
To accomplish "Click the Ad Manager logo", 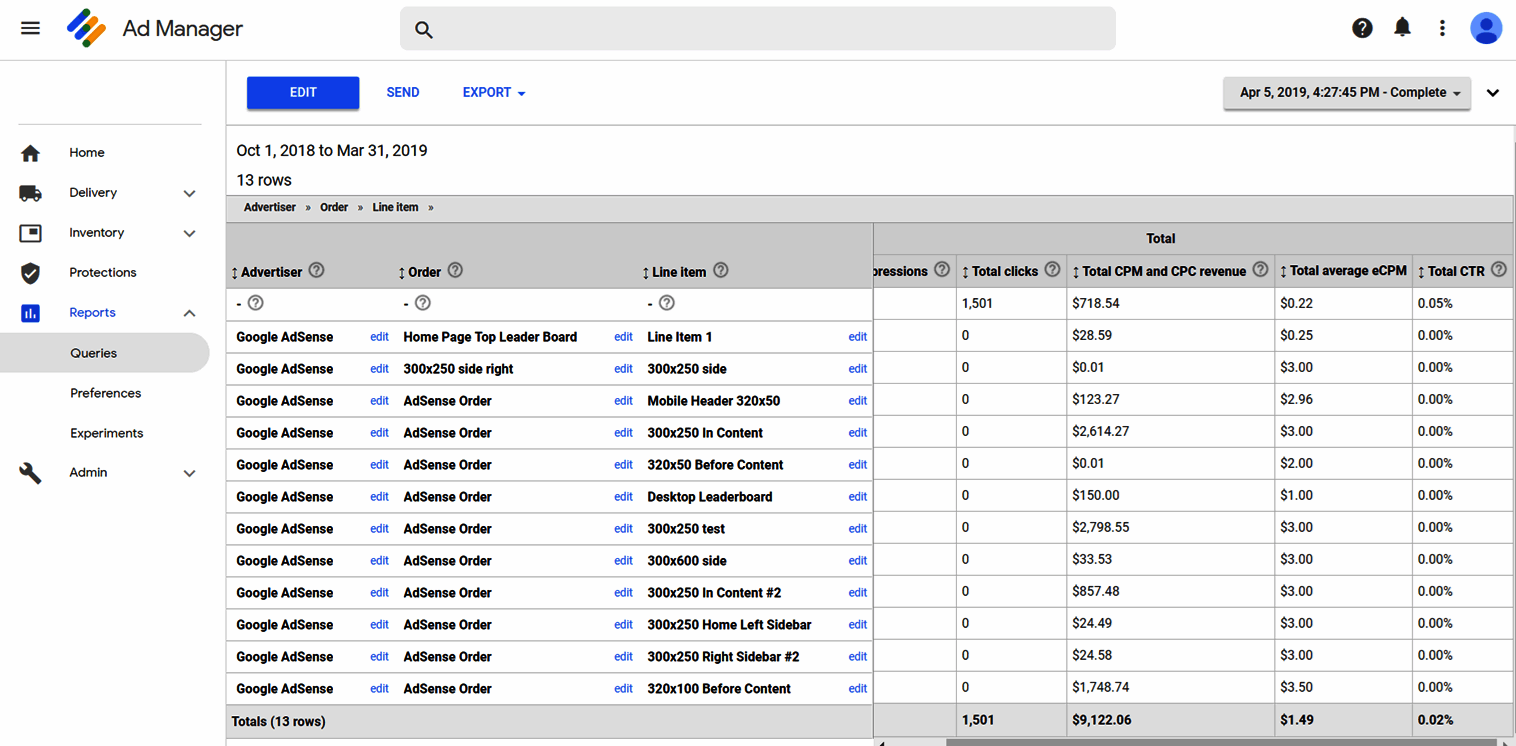I will [86, 28].
